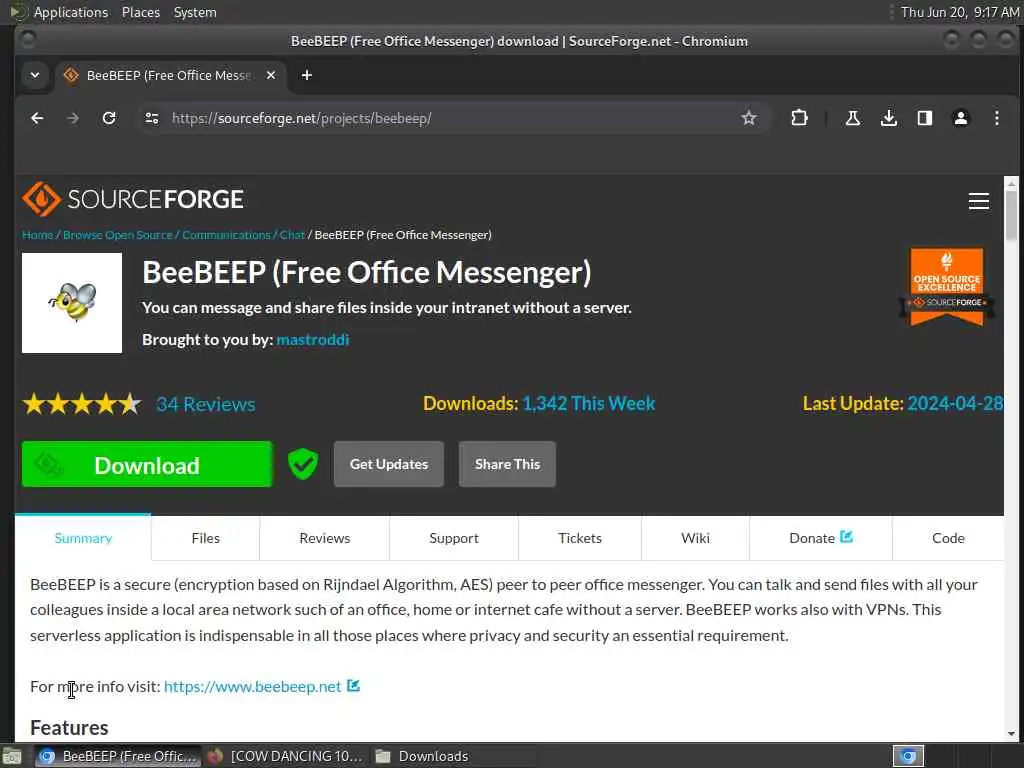Viewport: 1024px width, 768px height.
Task: Switch to Downloads taskbar window
Action: 453,756
